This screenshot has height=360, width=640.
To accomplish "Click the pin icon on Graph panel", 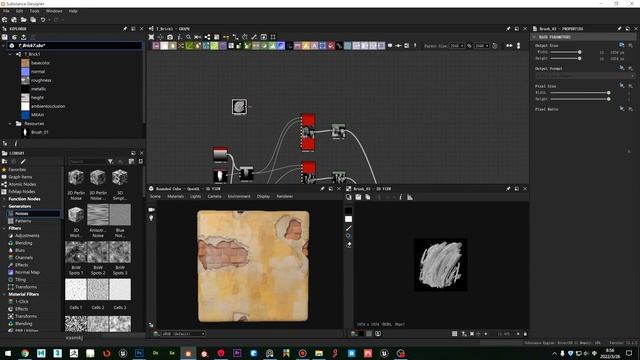I will click(508, 29).
